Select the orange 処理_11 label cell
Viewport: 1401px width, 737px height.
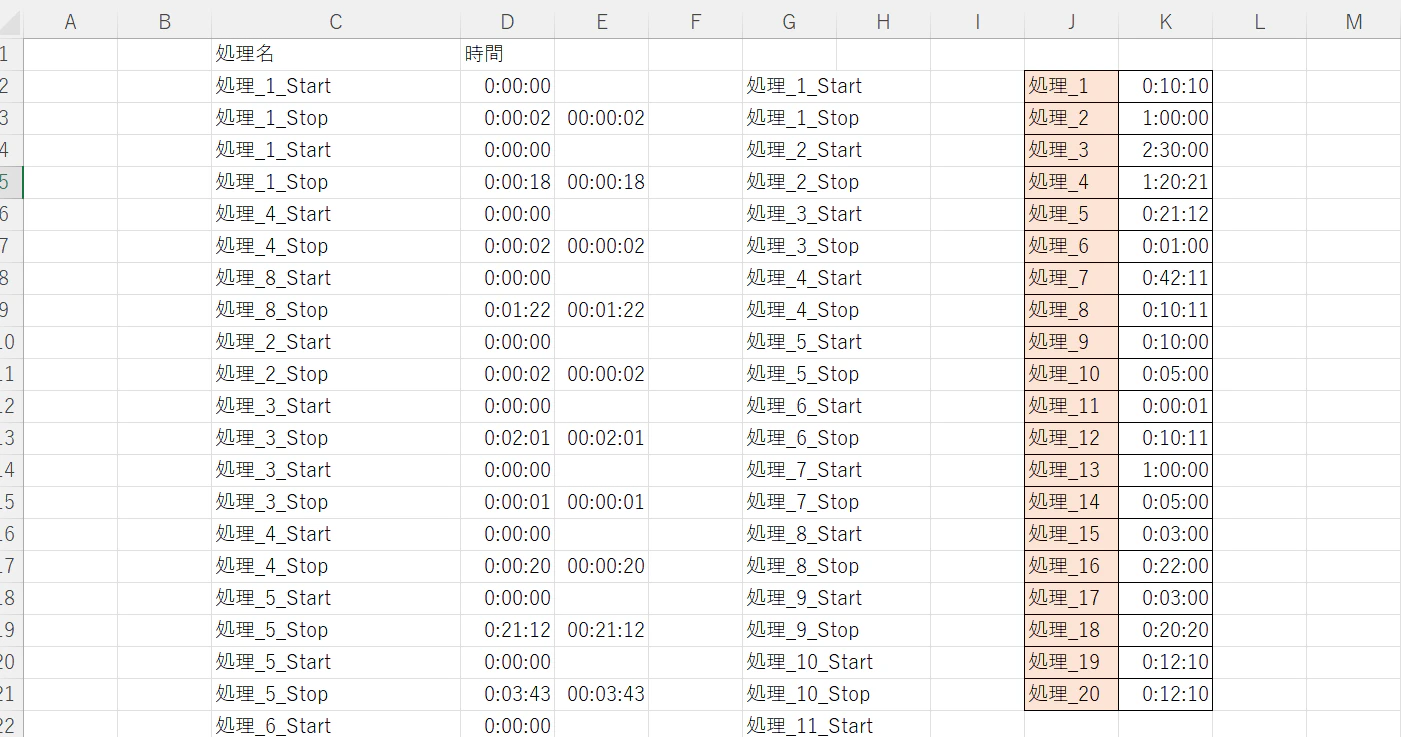click(1071, 406)
